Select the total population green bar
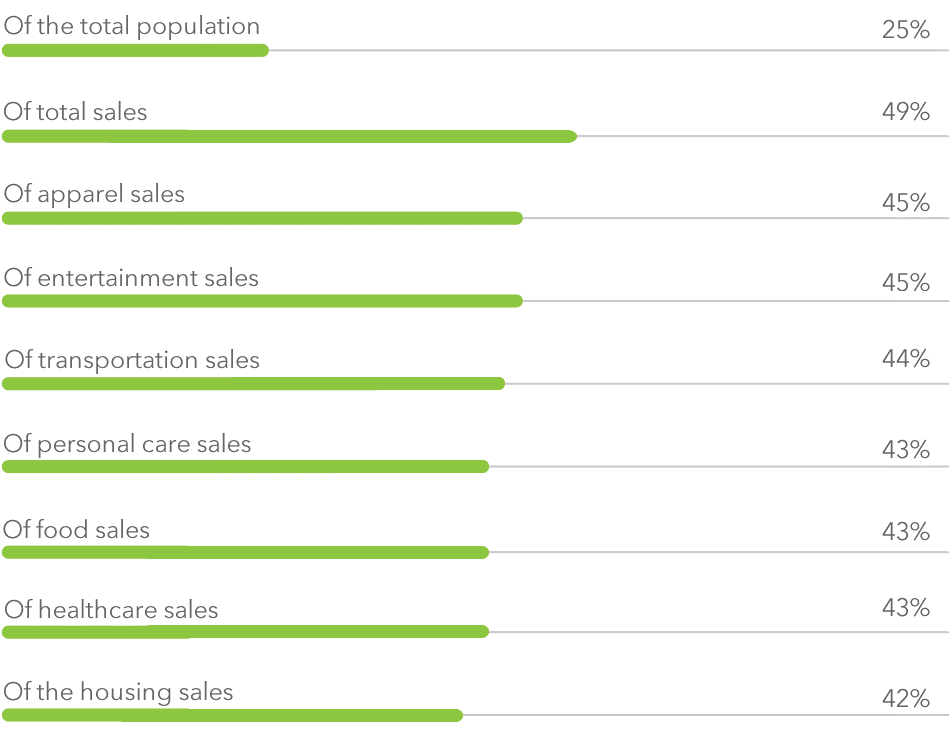 coord(135,50)
